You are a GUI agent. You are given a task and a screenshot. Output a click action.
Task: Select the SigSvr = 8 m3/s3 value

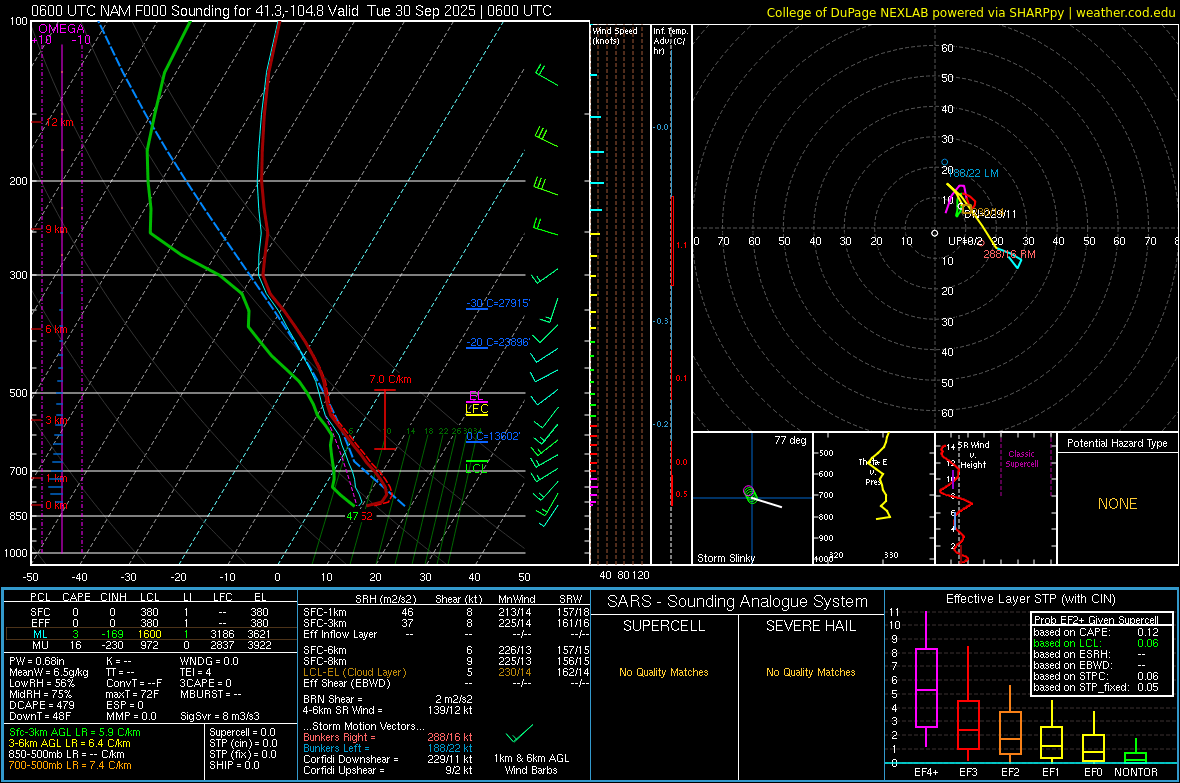pos(220,716)
